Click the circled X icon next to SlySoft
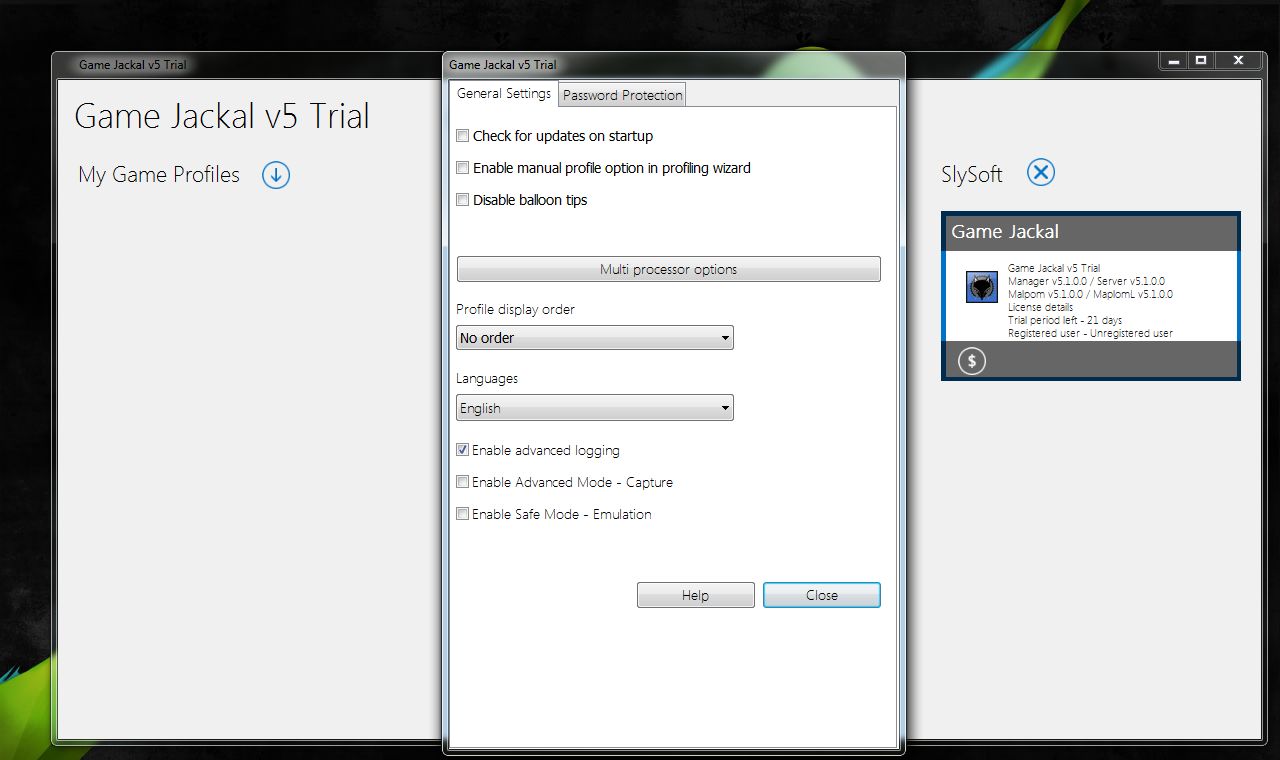Viewport: 1280px width, 760px height. [1041, 172]
